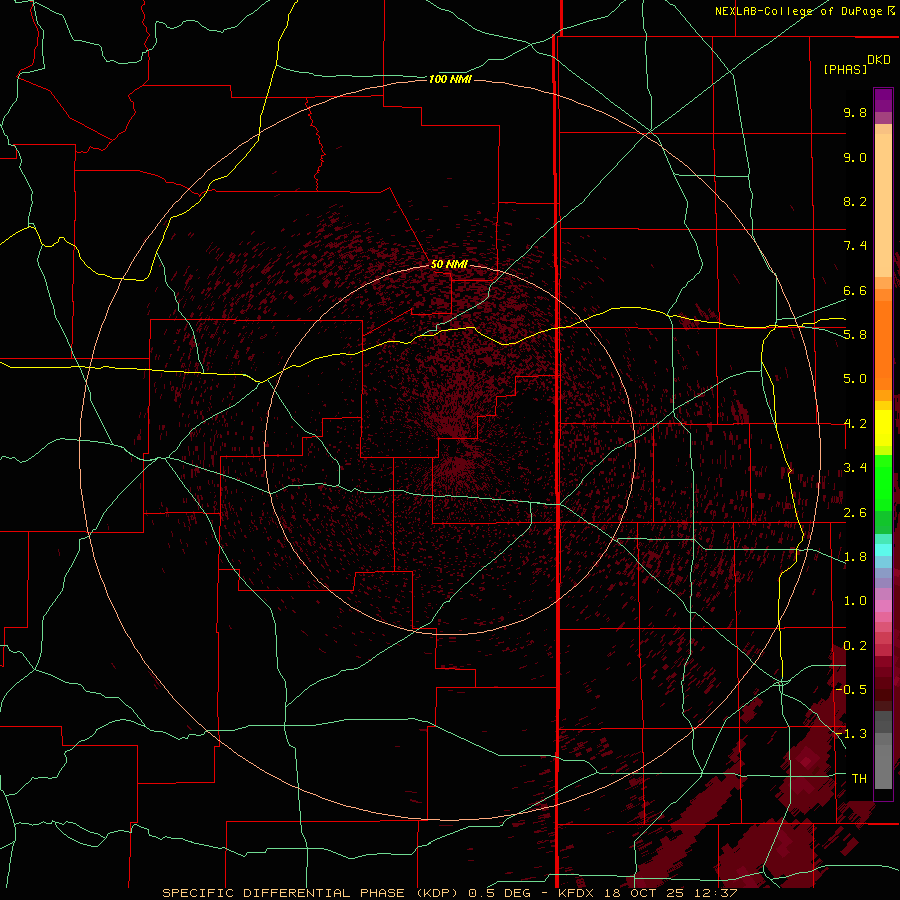Pick the 6.6 value on the scale
Screen dimensions: 900x900
pyautogui.click(x=855, y=290)
